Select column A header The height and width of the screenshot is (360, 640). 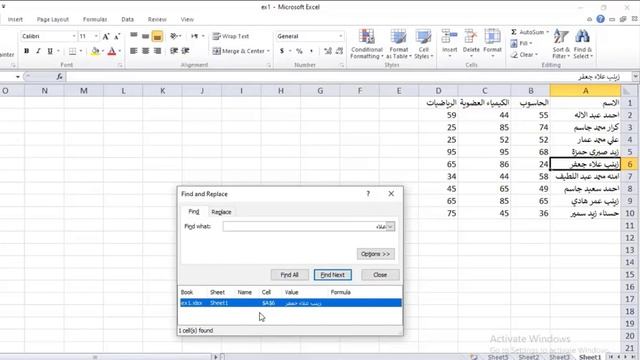click(585, 91)
